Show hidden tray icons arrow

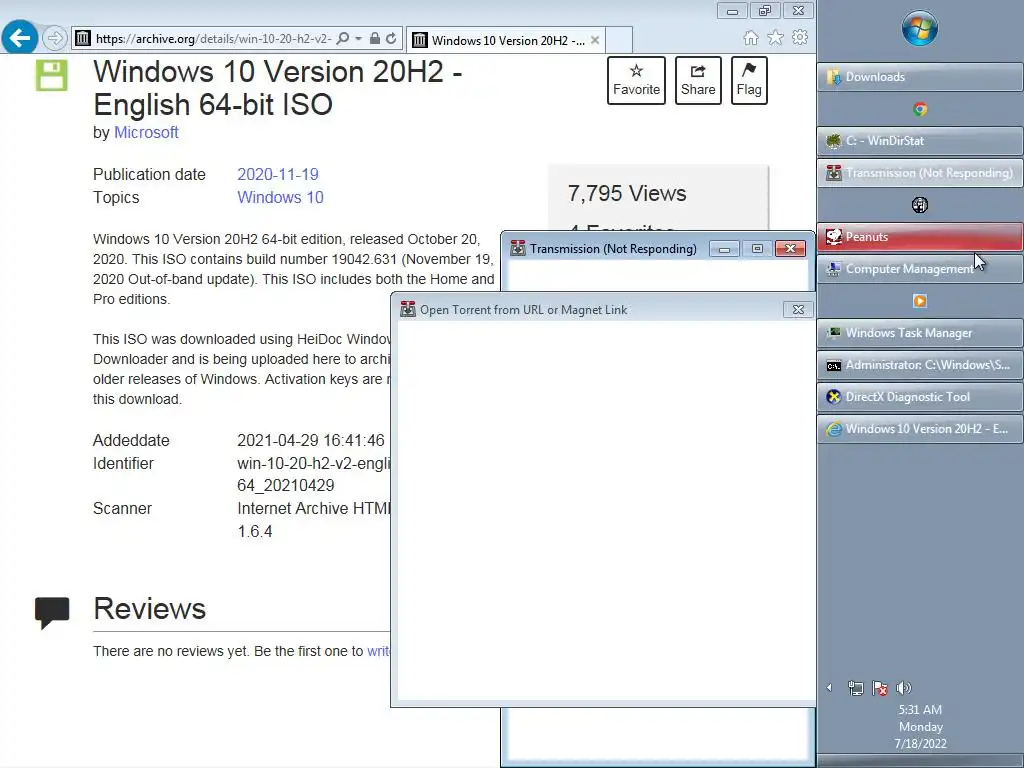tap(829, 688)
